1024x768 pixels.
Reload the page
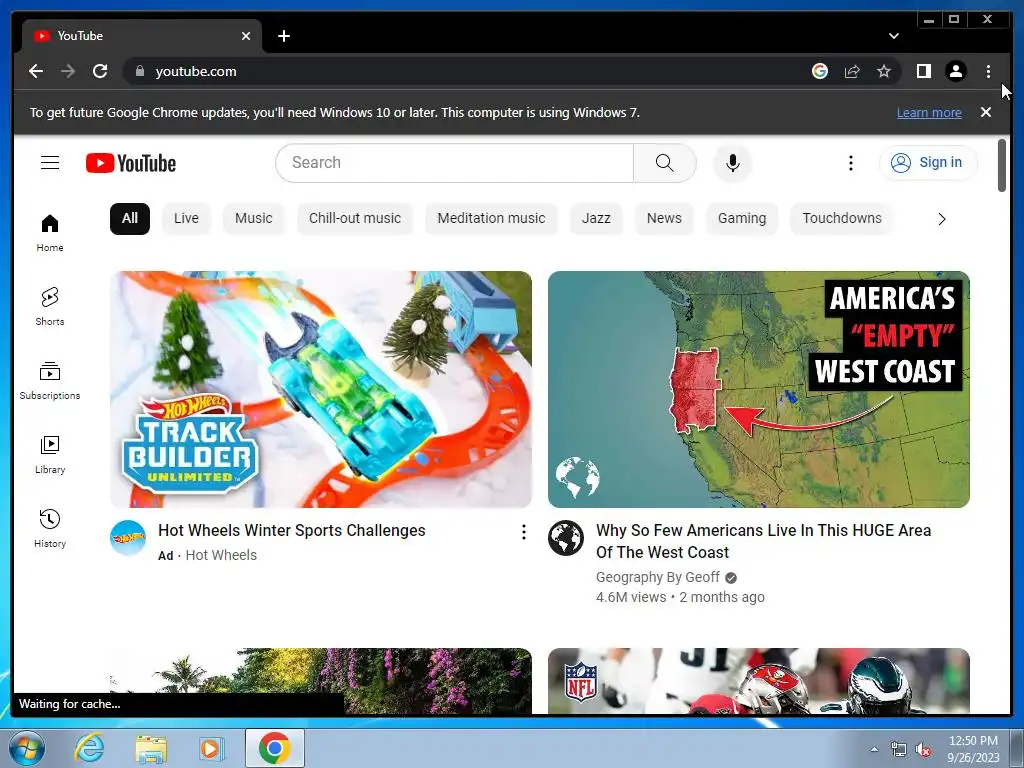pos(100,71)
